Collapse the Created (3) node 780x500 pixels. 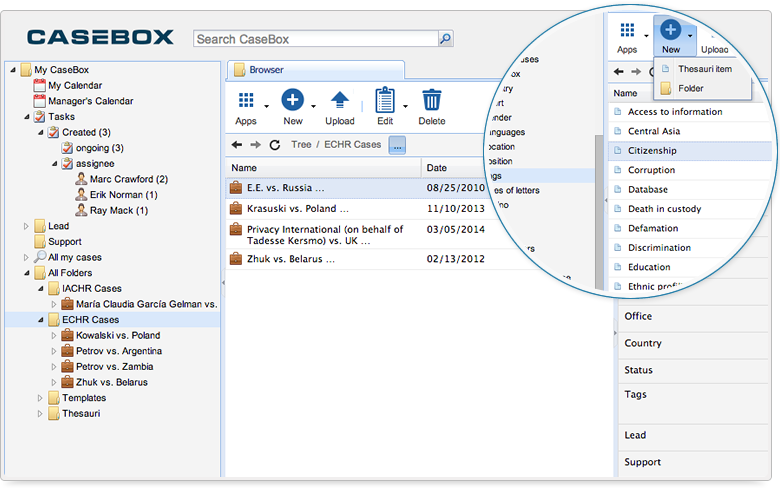(x=41, y=132)
